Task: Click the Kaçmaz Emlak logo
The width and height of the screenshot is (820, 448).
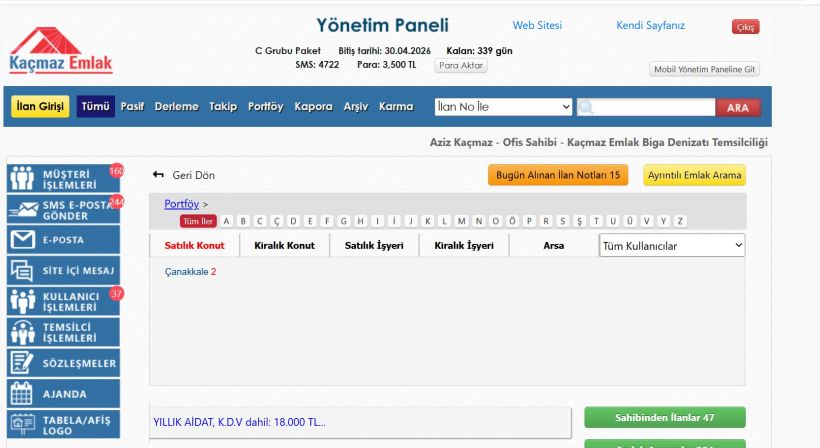Action: 61,52
